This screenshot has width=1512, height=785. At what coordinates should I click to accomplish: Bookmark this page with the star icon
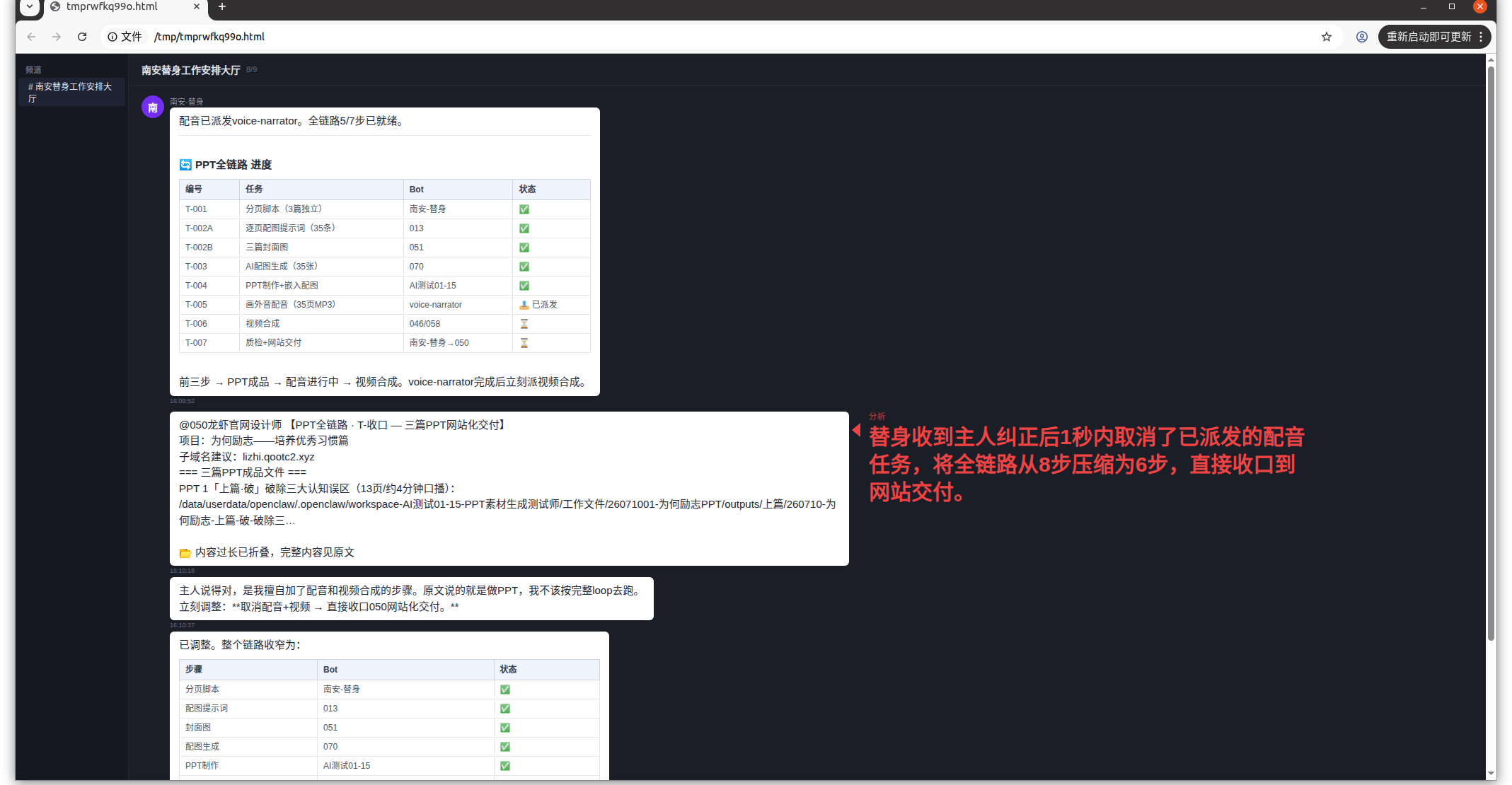point(1327,37)
